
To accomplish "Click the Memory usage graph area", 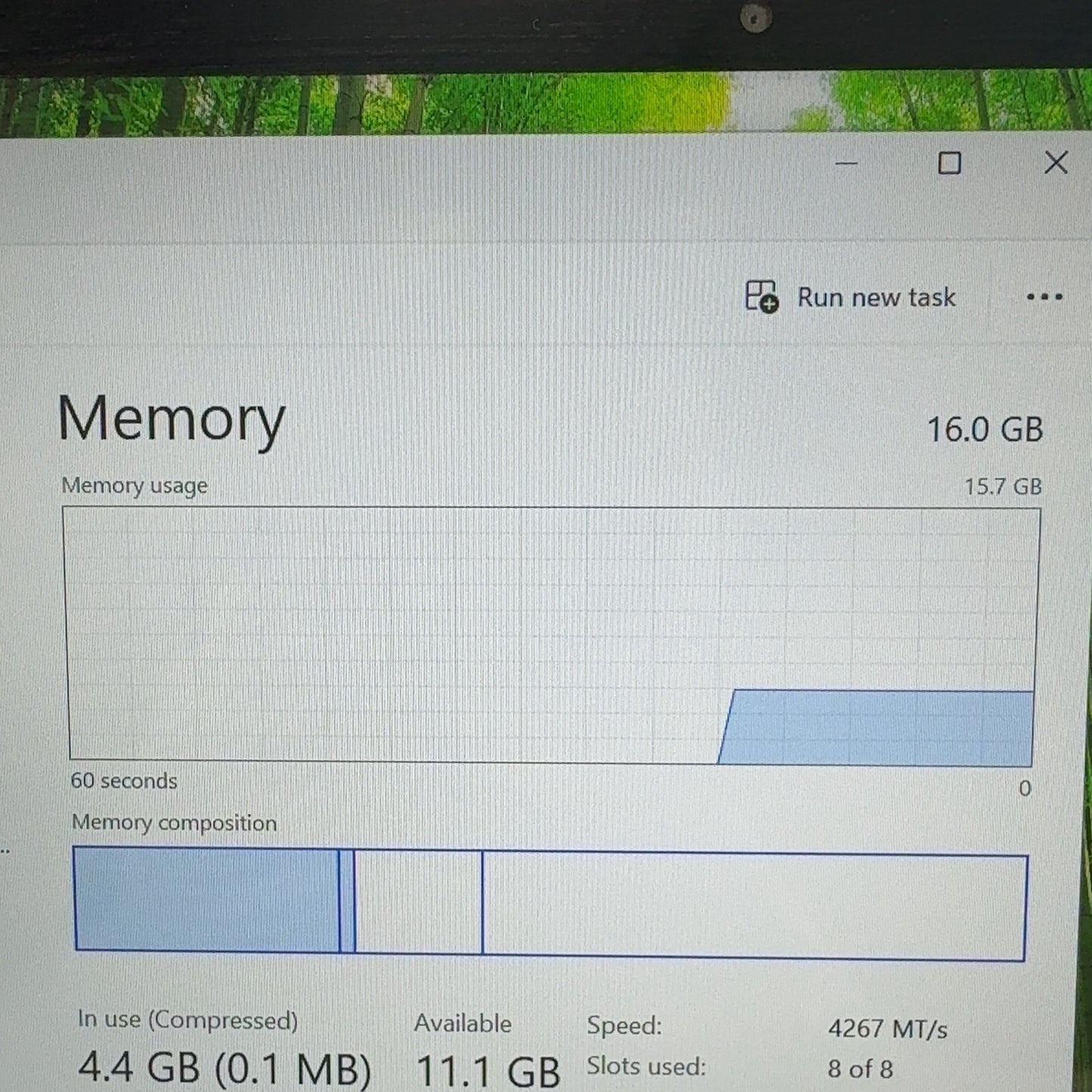I will [551, 635].
